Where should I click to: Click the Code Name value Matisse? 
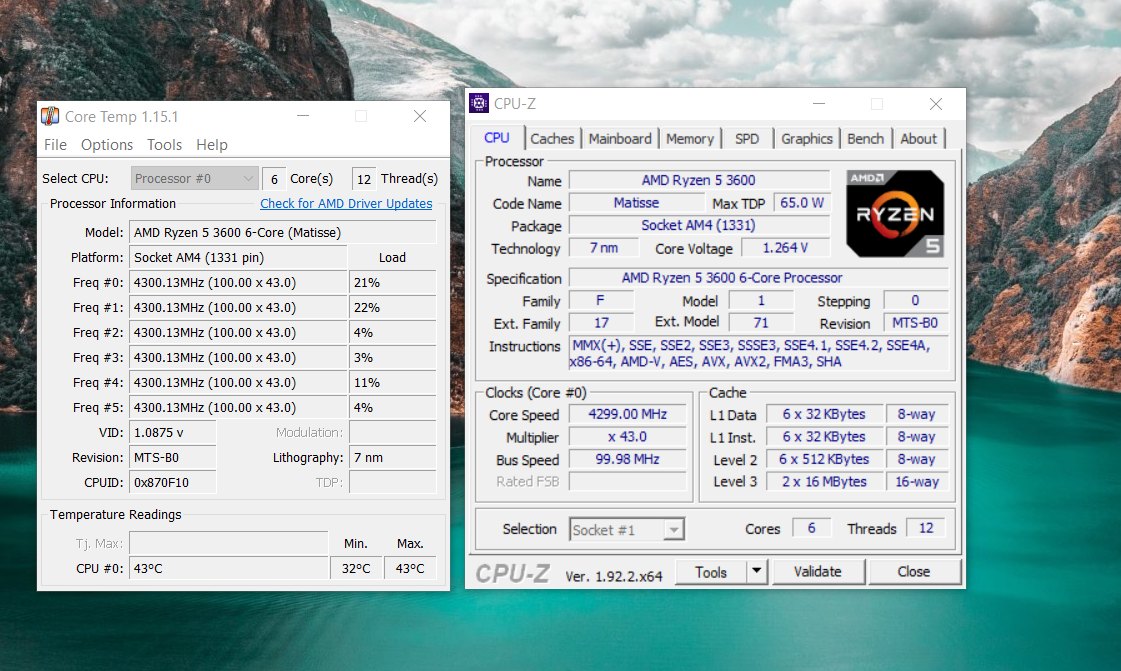[x=636, y=203]
